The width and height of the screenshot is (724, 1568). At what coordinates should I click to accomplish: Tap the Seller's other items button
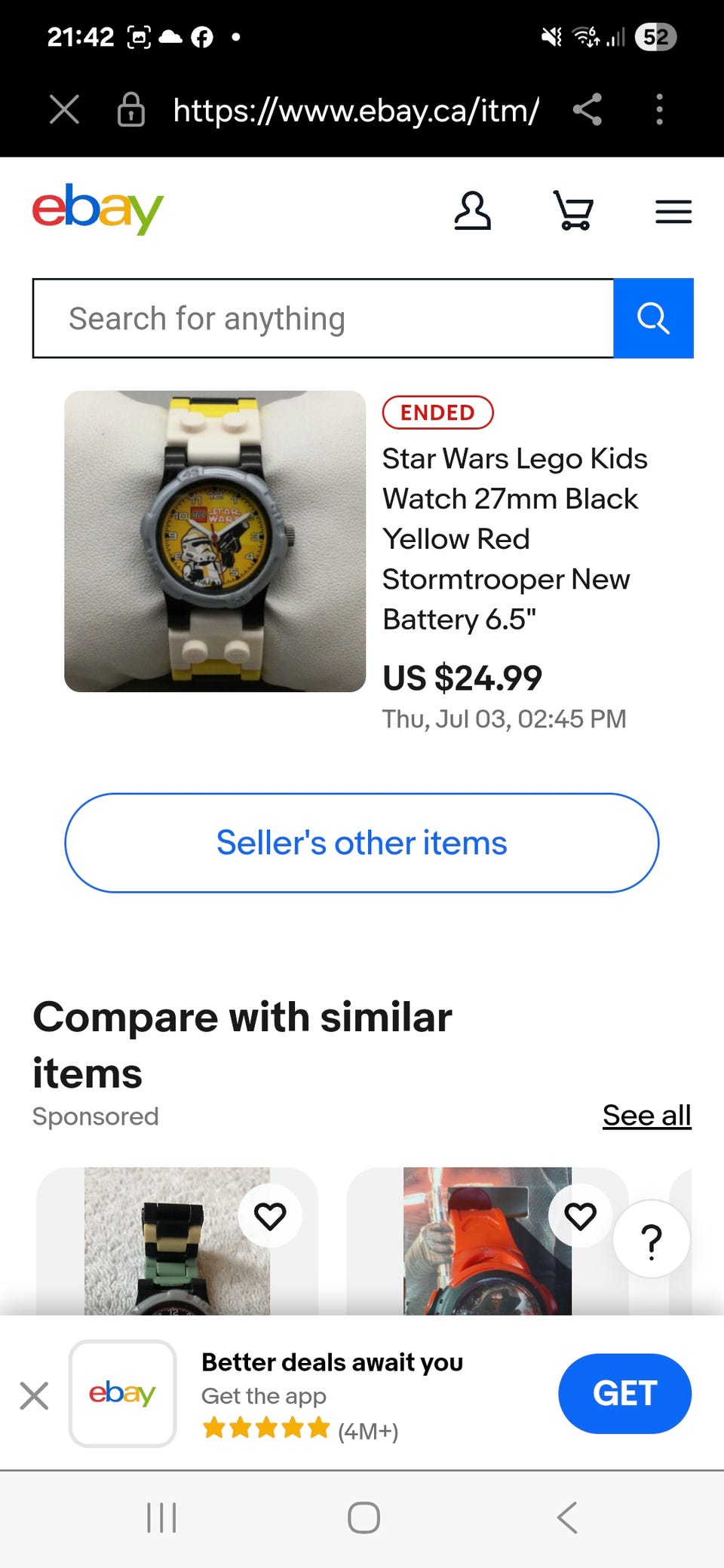362,843
